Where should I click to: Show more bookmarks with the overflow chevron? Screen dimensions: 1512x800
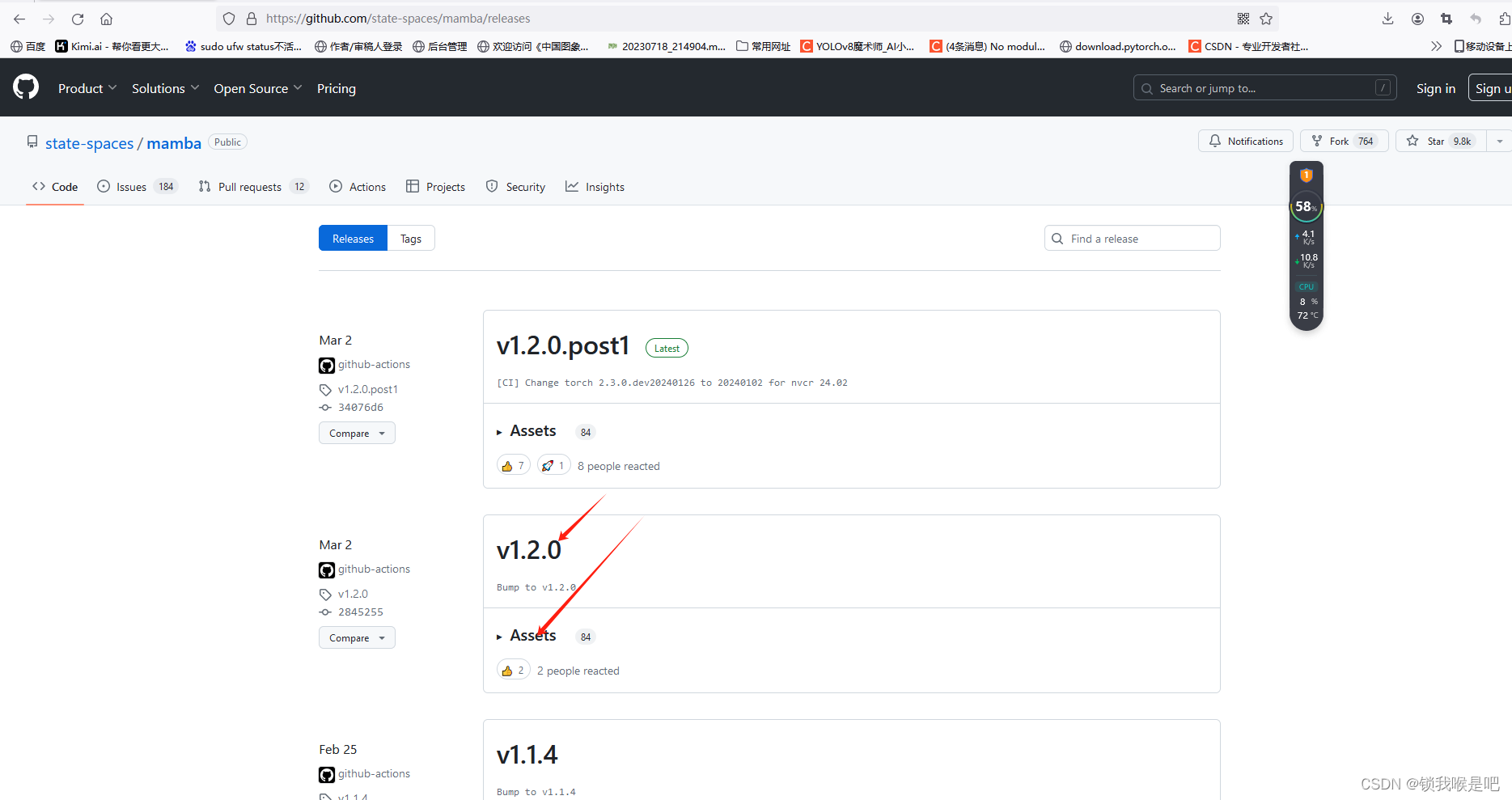click(x=1436, y=46)
